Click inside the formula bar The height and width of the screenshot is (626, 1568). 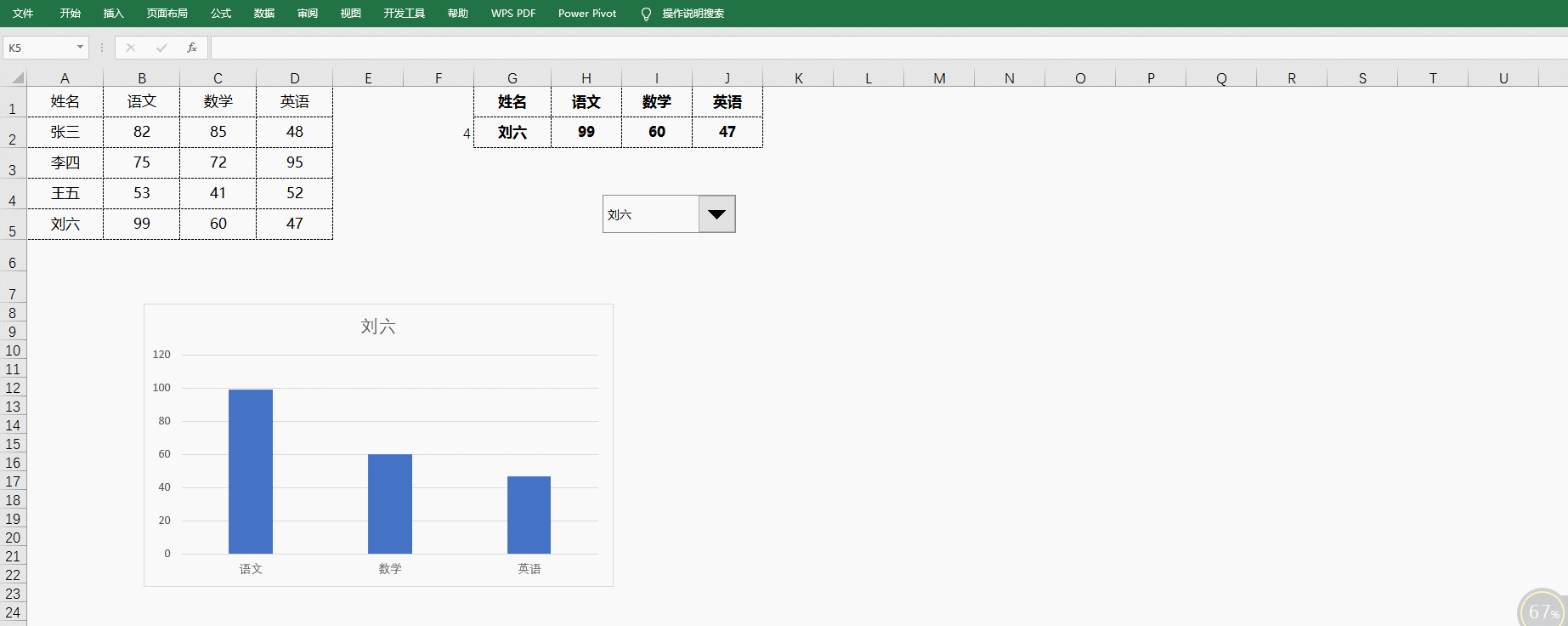889,48
